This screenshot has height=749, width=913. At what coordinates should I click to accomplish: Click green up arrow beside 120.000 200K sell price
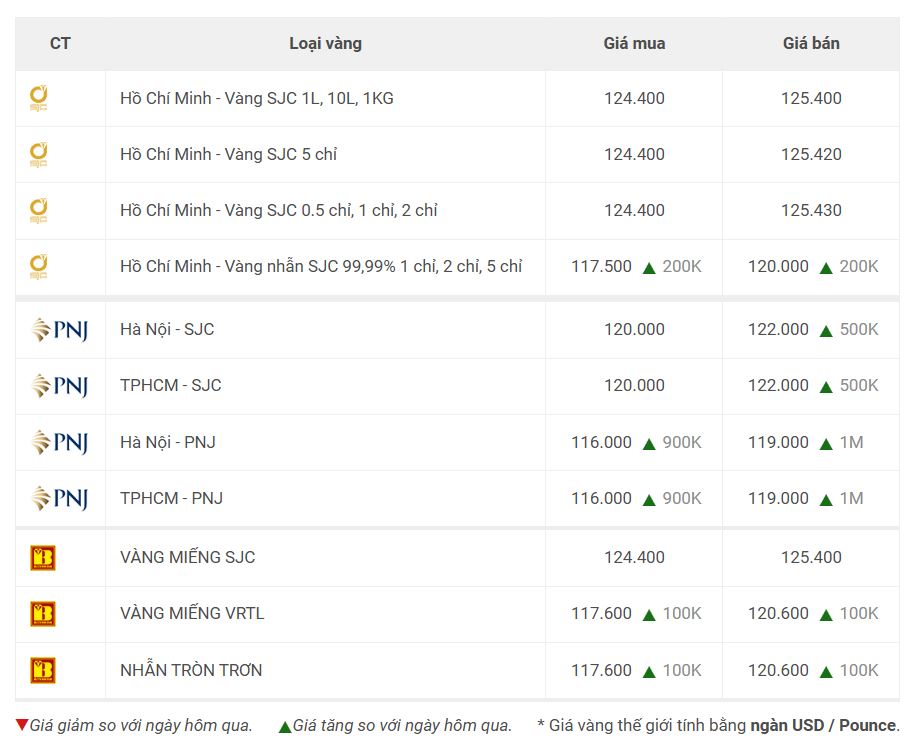coord(826,268)
